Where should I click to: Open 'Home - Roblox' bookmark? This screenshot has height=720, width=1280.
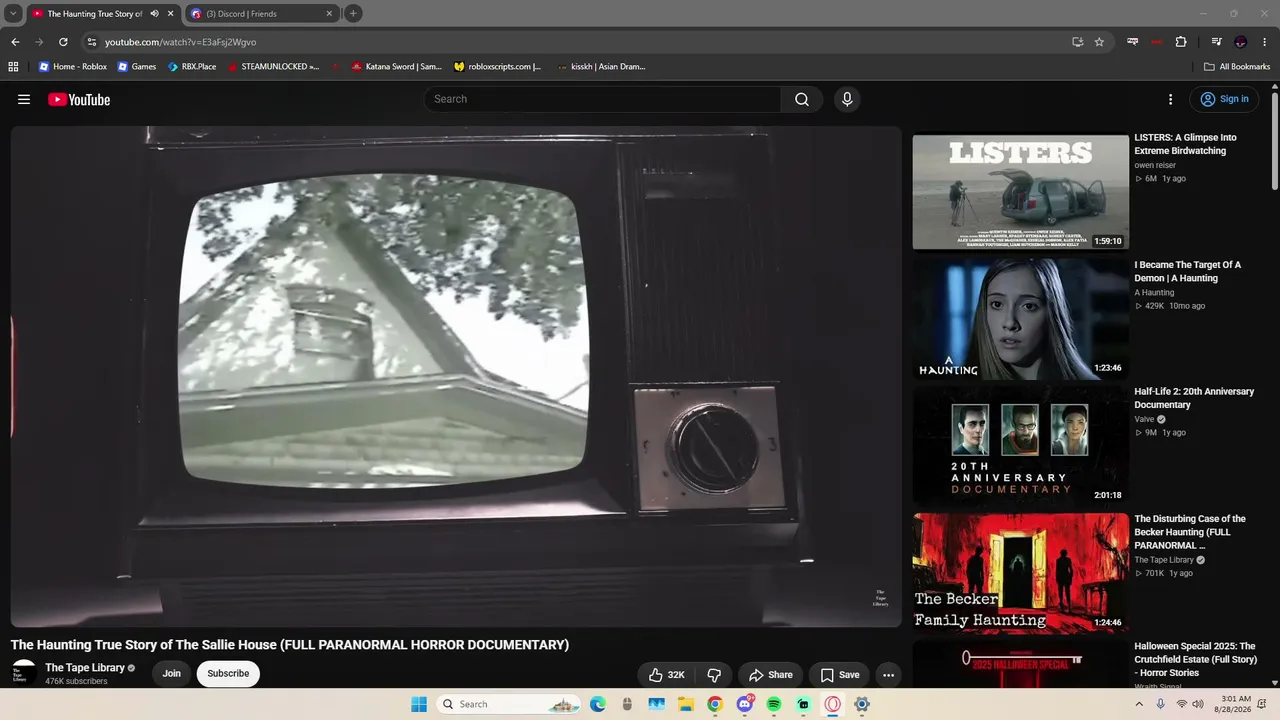pyautogui.click(x=72, y=67)
